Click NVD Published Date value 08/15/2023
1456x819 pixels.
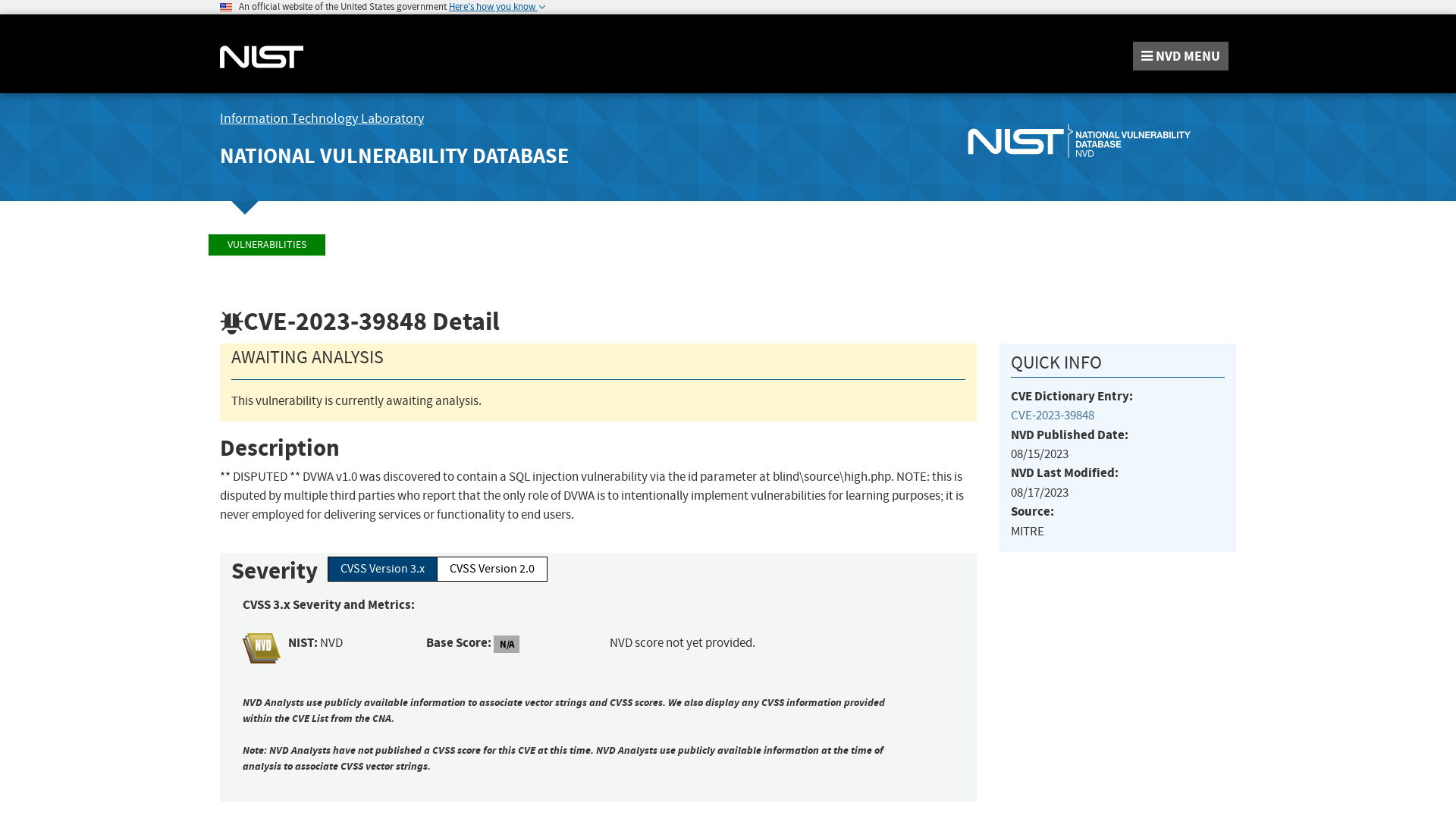coord(1040,454)
